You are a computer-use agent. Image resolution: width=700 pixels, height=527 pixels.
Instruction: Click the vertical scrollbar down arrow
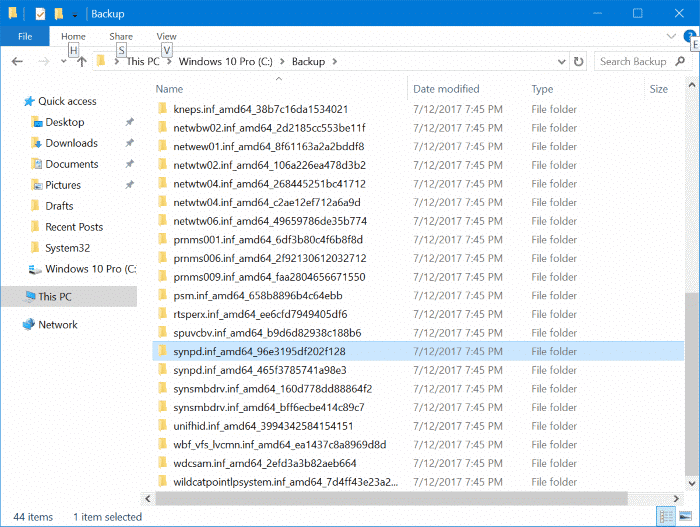click(x=692, y=483)
